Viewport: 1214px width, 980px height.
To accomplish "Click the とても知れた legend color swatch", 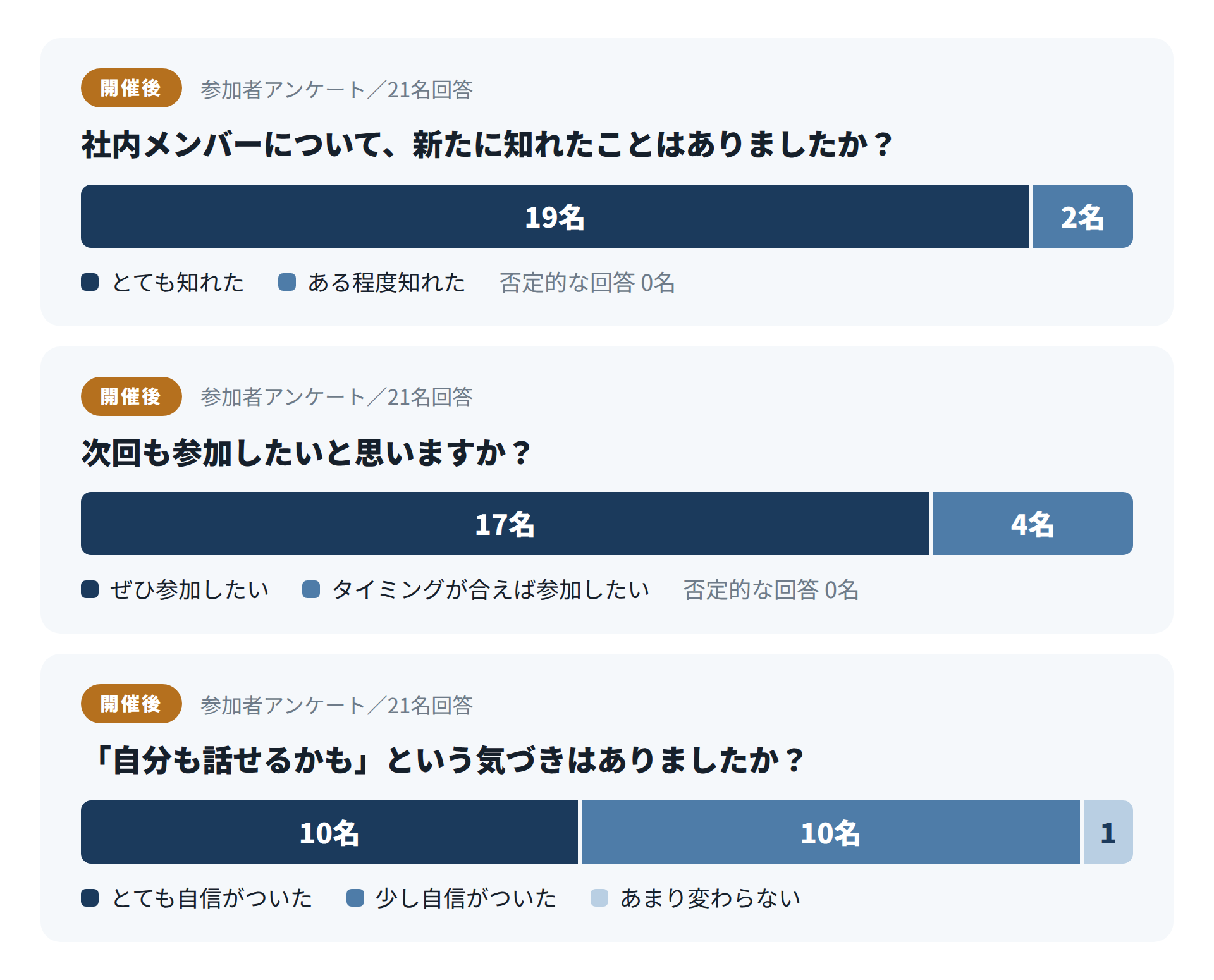I will pos(90,282).
